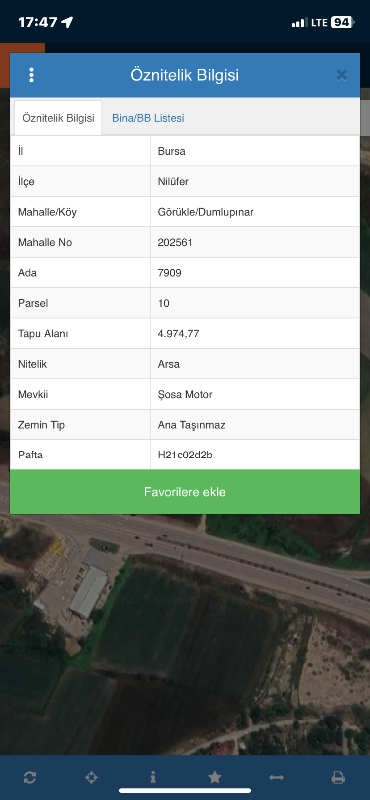This screenshot has width=370, height=800.
Task: Open favorites with the star icon
Action: tap(215, 778)
